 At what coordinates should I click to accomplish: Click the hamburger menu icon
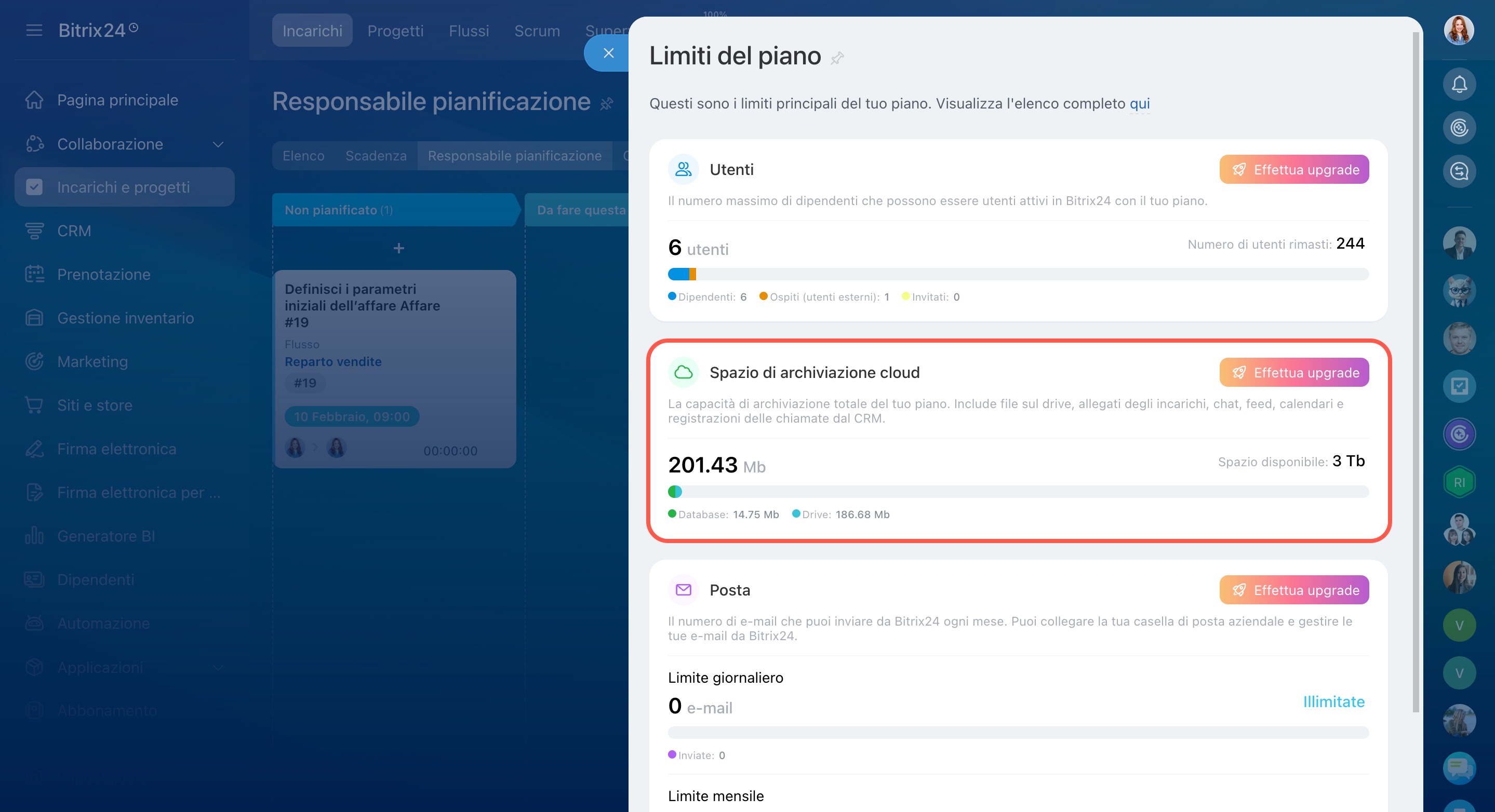pos(34,30)
